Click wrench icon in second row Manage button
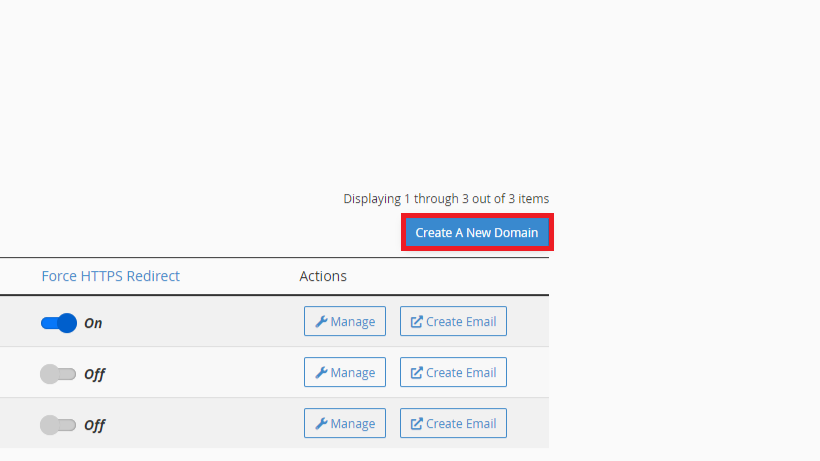 tap(321, 373)
